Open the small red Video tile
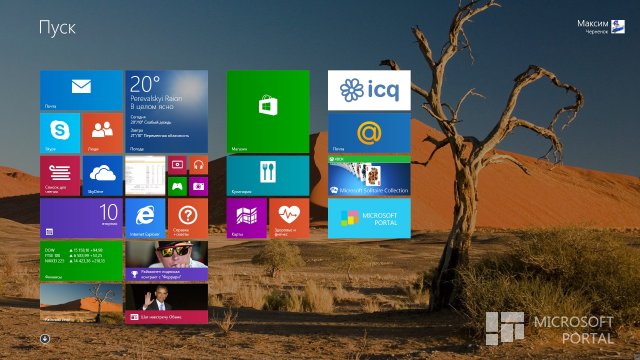Viewport: 640px width, 360px height. [177, 165]
